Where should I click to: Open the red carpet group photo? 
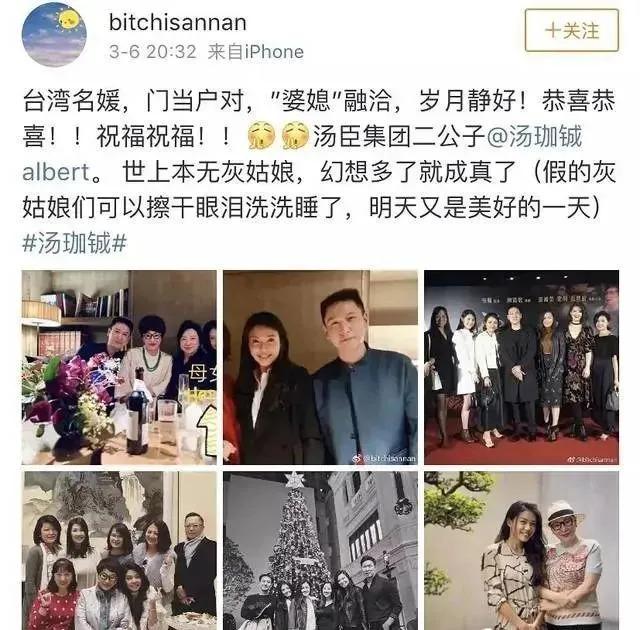tap(522, 367)
